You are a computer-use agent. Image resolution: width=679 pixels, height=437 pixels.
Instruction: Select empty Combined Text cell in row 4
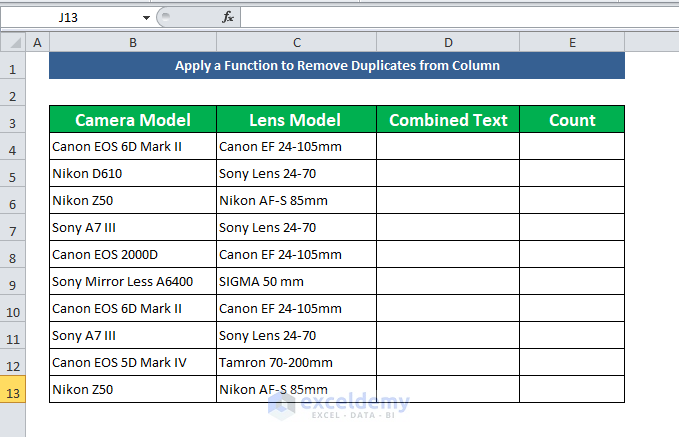pos(448,146)
